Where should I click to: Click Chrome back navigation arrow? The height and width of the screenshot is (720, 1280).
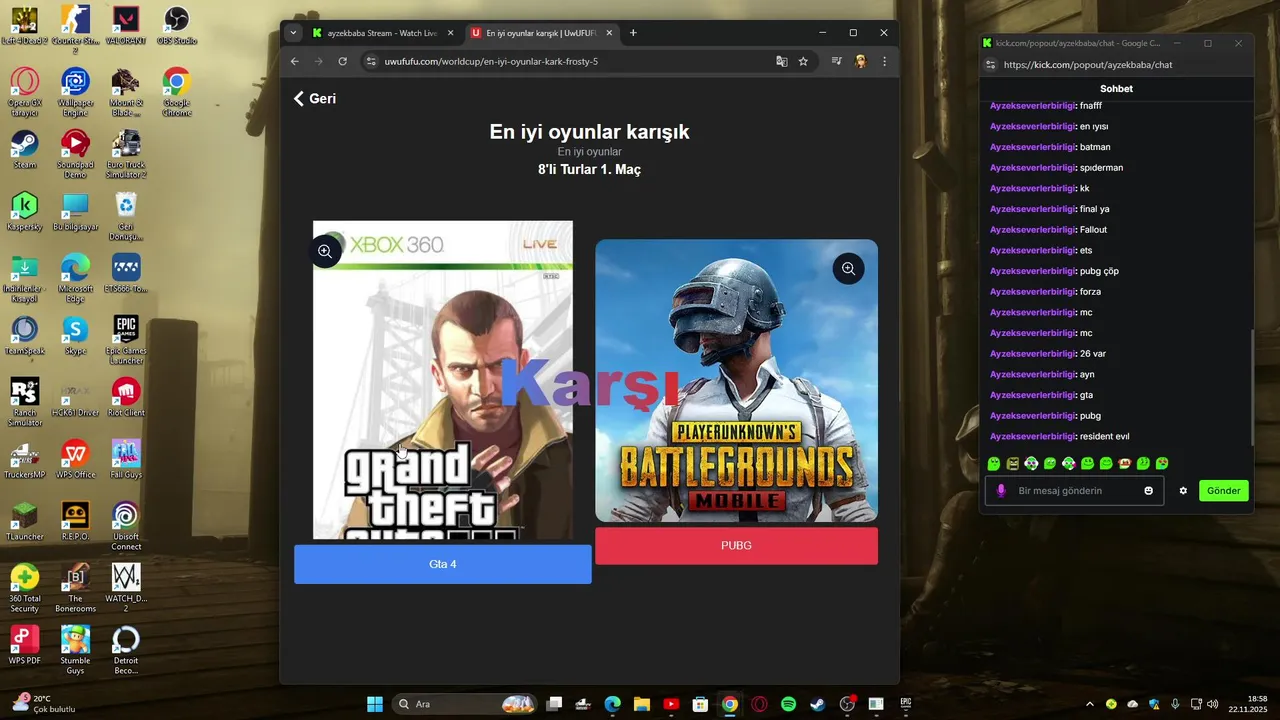(294, 61)
